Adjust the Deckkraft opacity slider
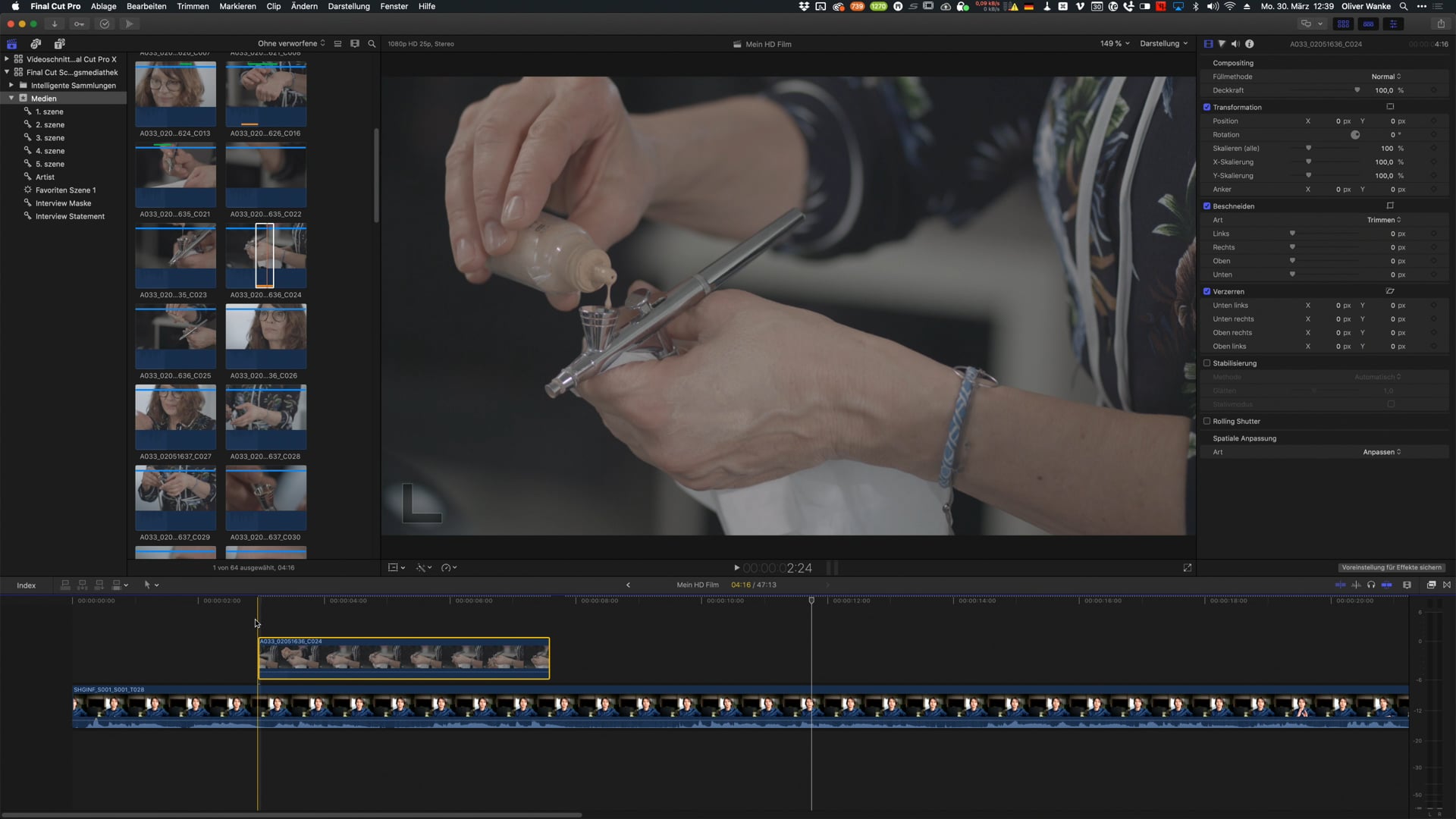This screenshot has width=1456, height=819. tap(1357, 90)
